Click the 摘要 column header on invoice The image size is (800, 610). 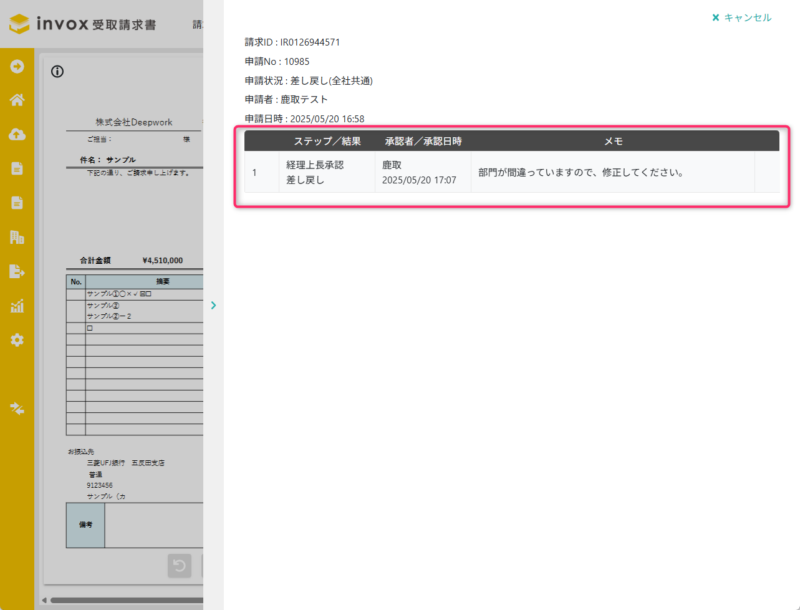point(162,282)
